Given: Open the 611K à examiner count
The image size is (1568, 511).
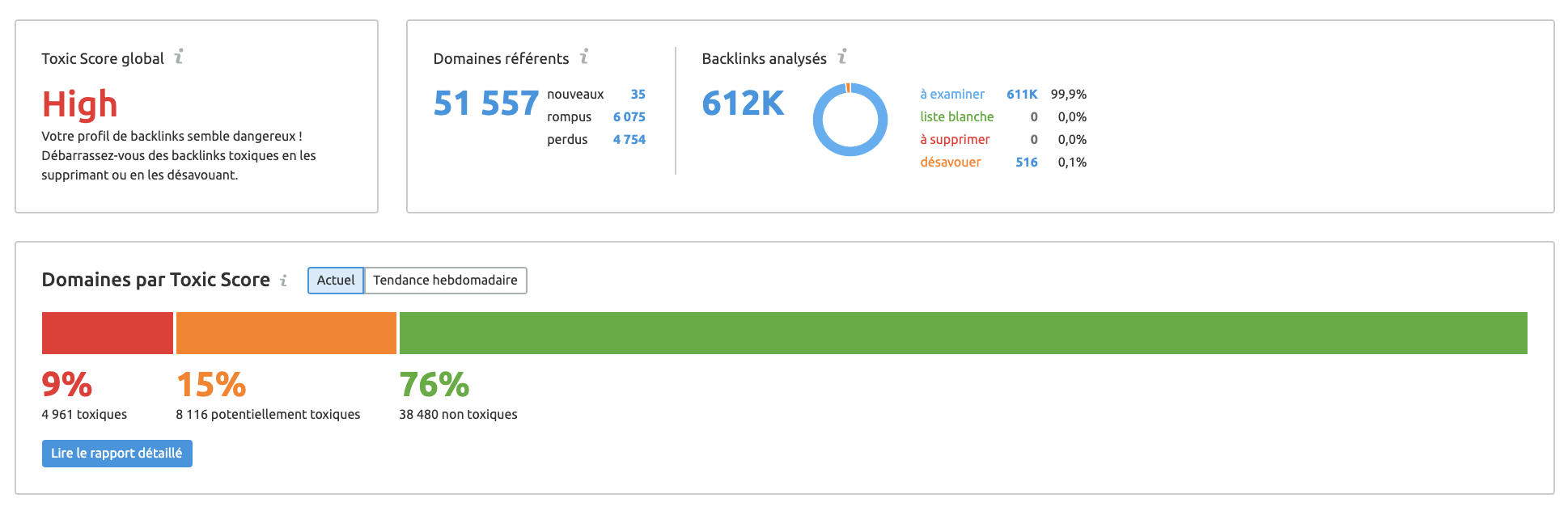Looking at the screenshot, I should click(x=1022, y=95).
